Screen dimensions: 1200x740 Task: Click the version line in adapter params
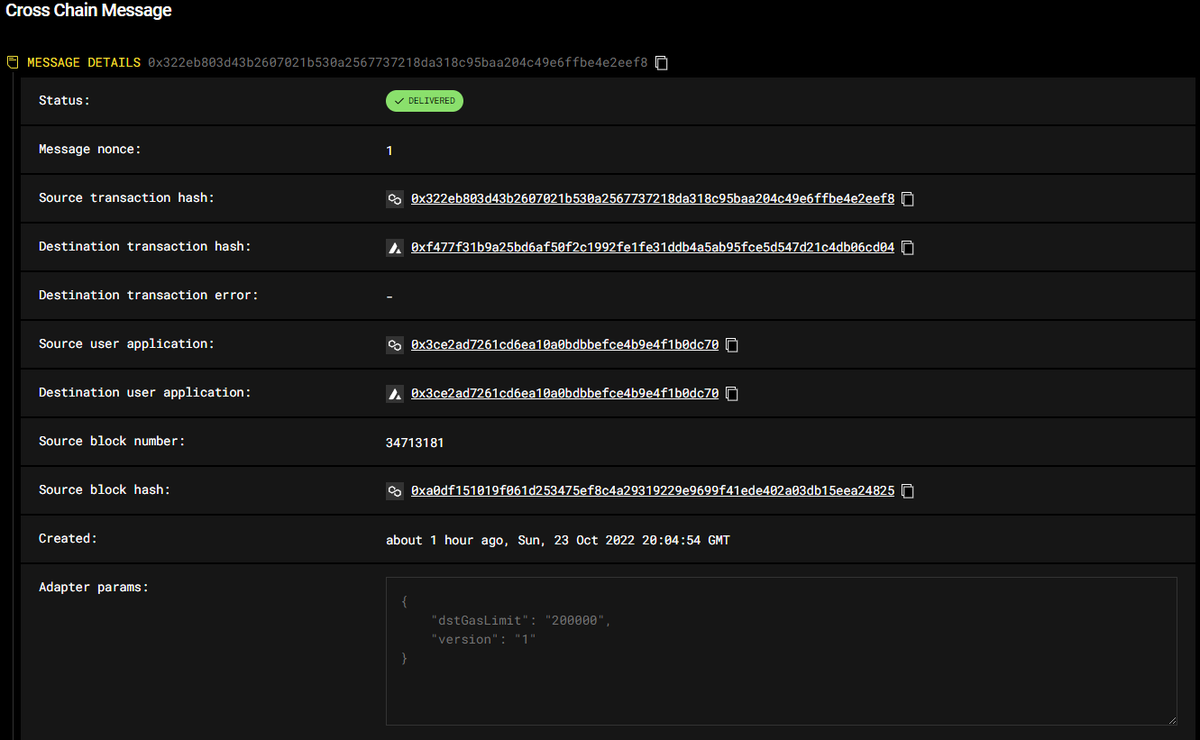click(x=484, y=639)
